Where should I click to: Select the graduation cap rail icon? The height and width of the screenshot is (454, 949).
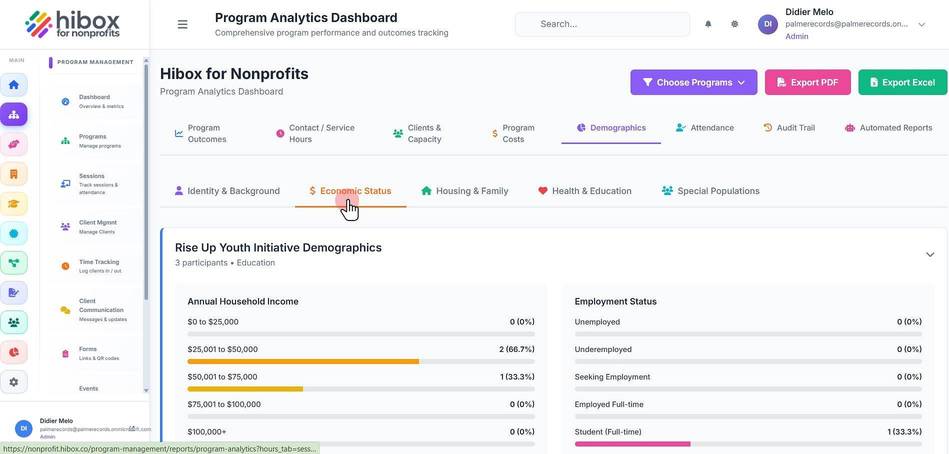(13, 203)
